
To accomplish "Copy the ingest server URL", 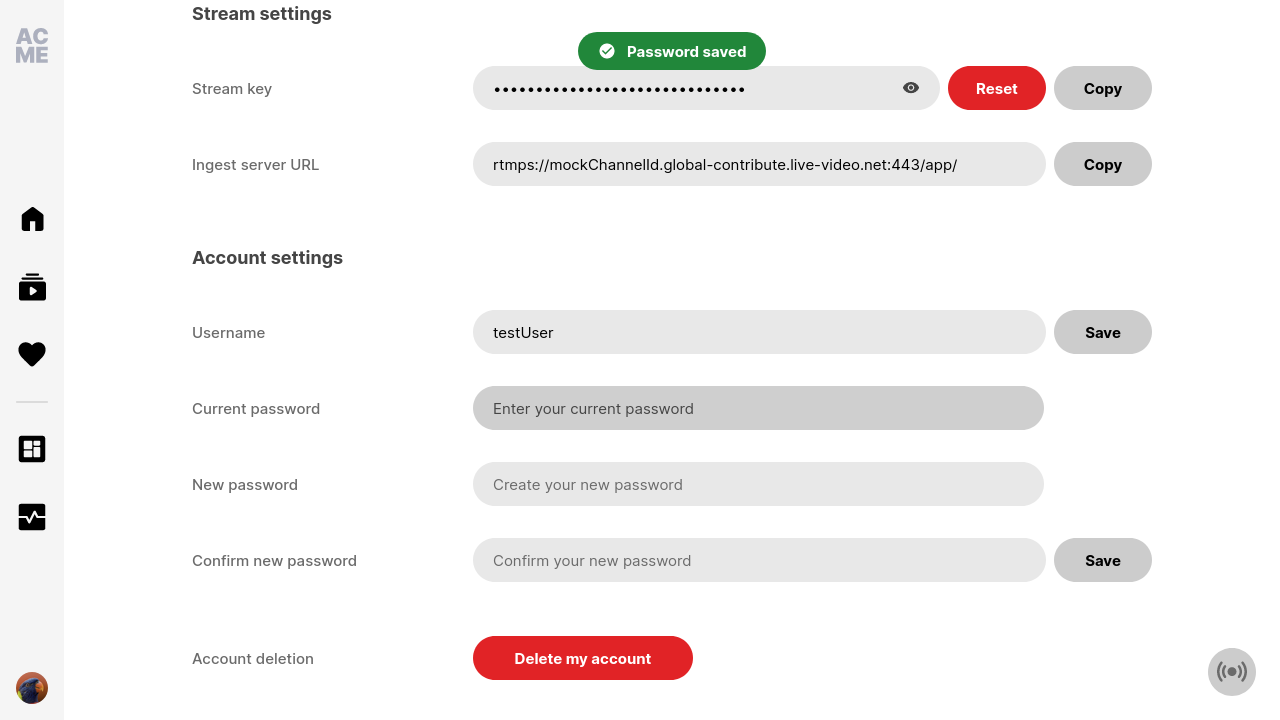I will point(1103,164).
